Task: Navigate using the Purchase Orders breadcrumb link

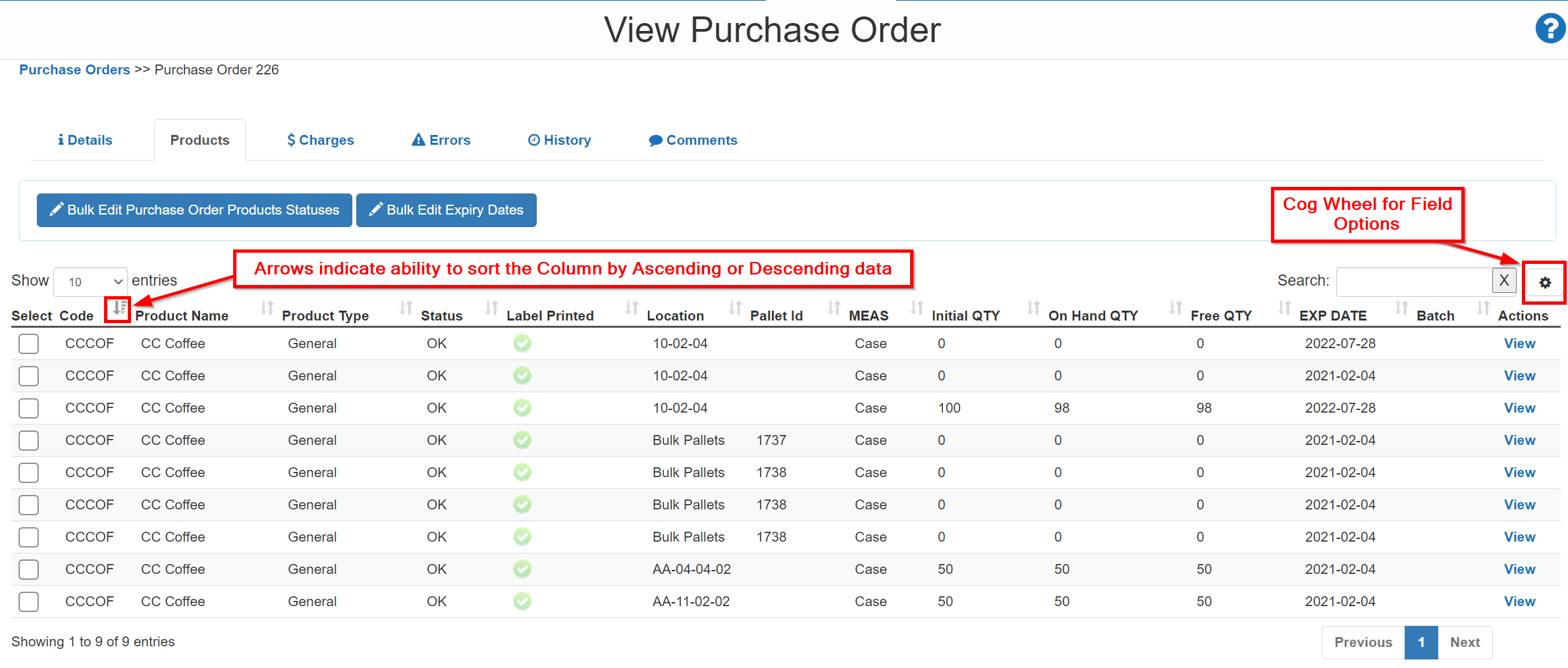Action: pyautogui.click(x=74, y=70)
